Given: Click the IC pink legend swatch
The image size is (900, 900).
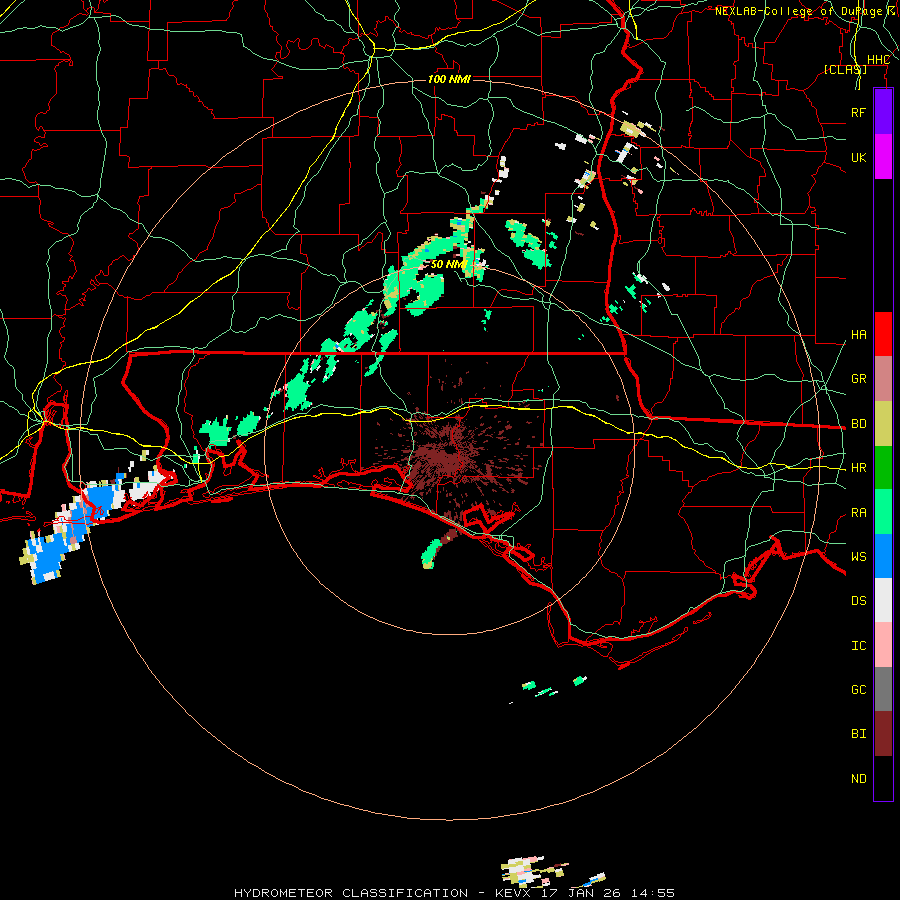Looking at the screenshot, I should coord(883,645).
